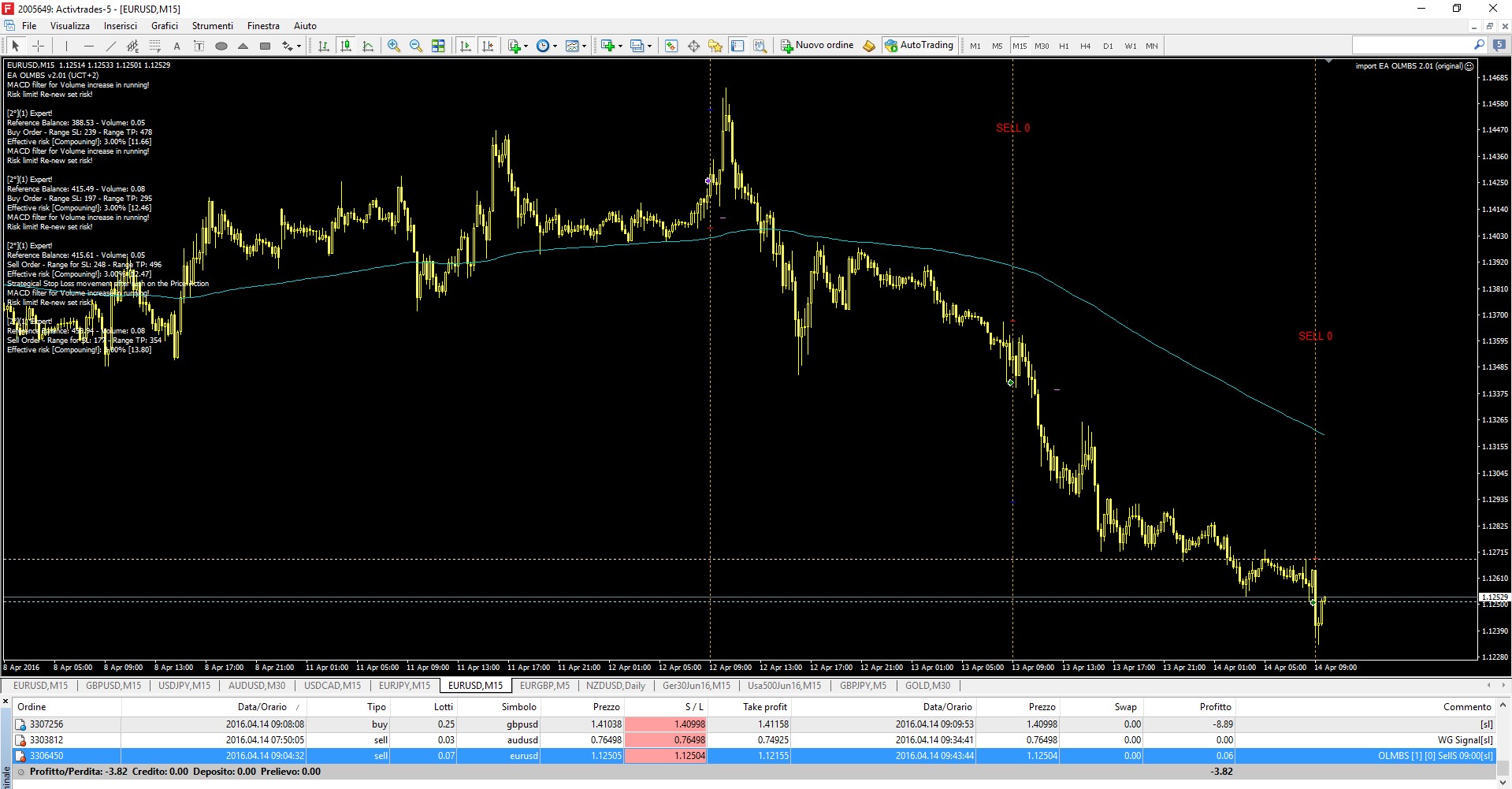Switch chart to bar chart mode
This screenshot has width=1512, height=789.
(x=323, y=46)
